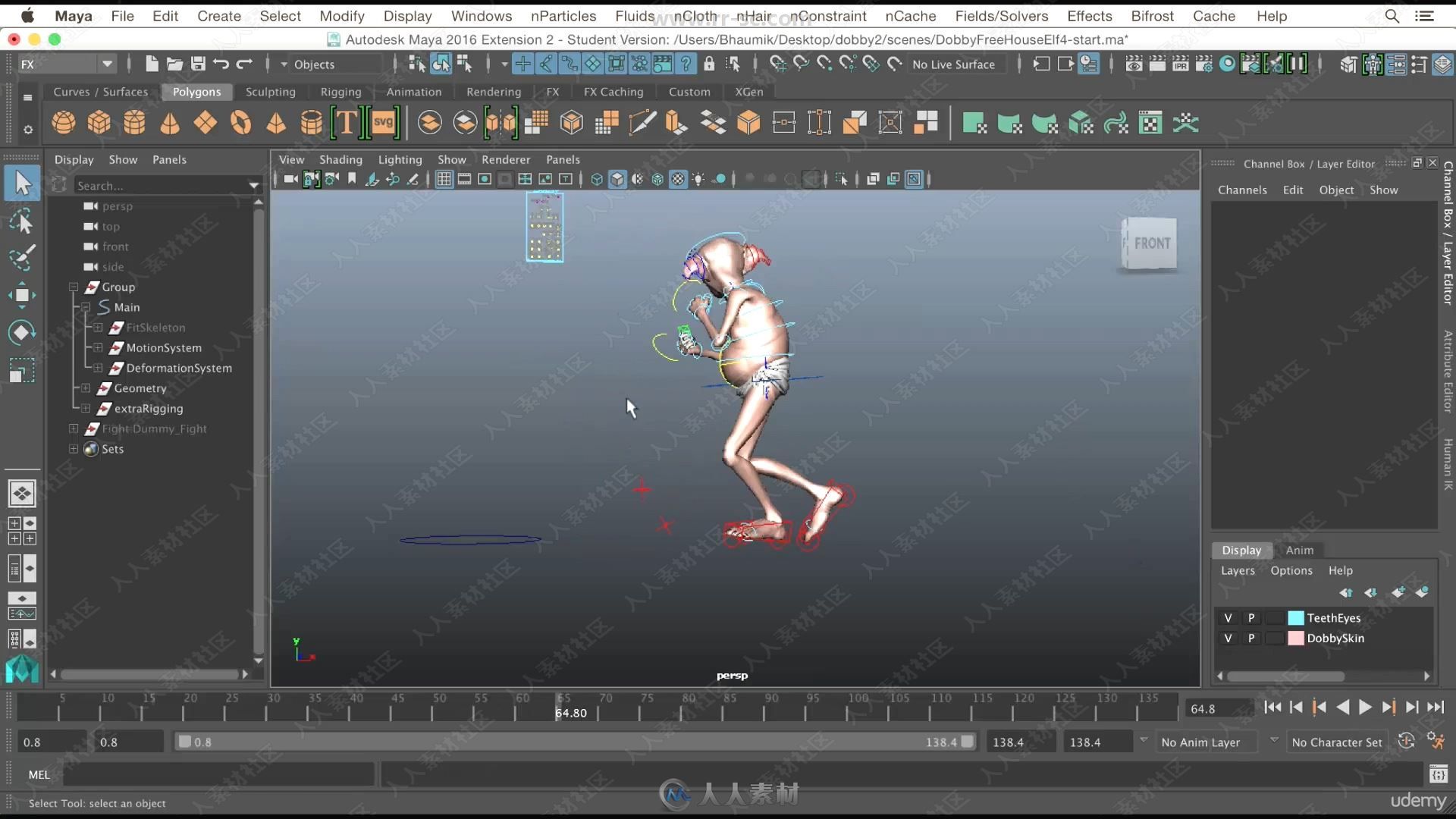
Task: Create a polygon cube from the shelf
Action: click(x=99, y=123)
